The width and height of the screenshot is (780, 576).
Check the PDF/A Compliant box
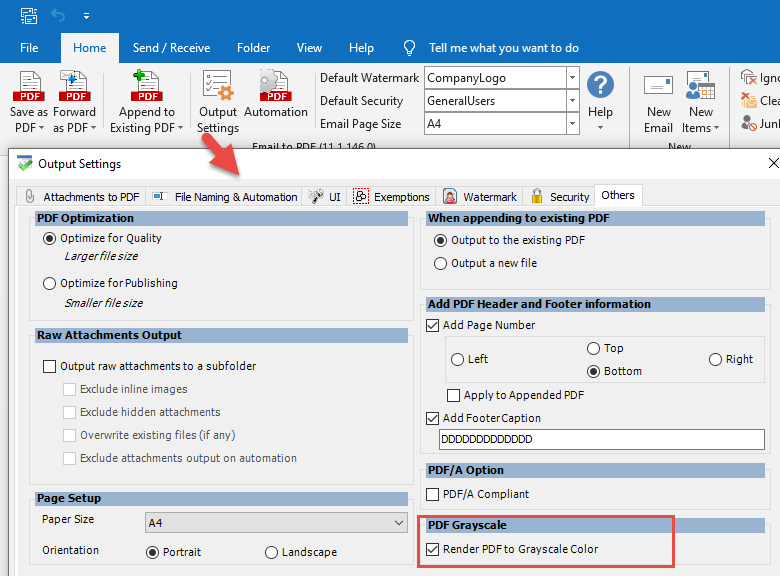432,494
